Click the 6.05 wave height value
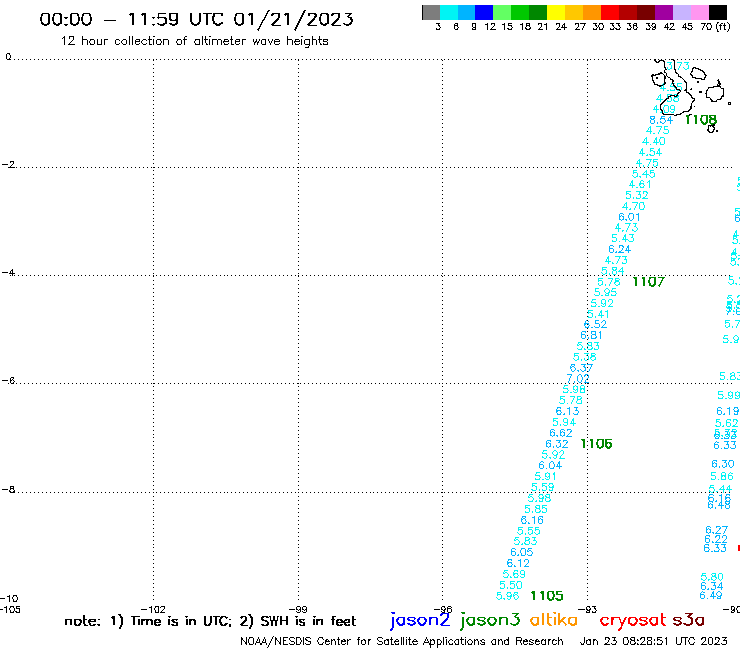Screen dimensions: 740x650 pyautogui.click(x=521, y=552)
